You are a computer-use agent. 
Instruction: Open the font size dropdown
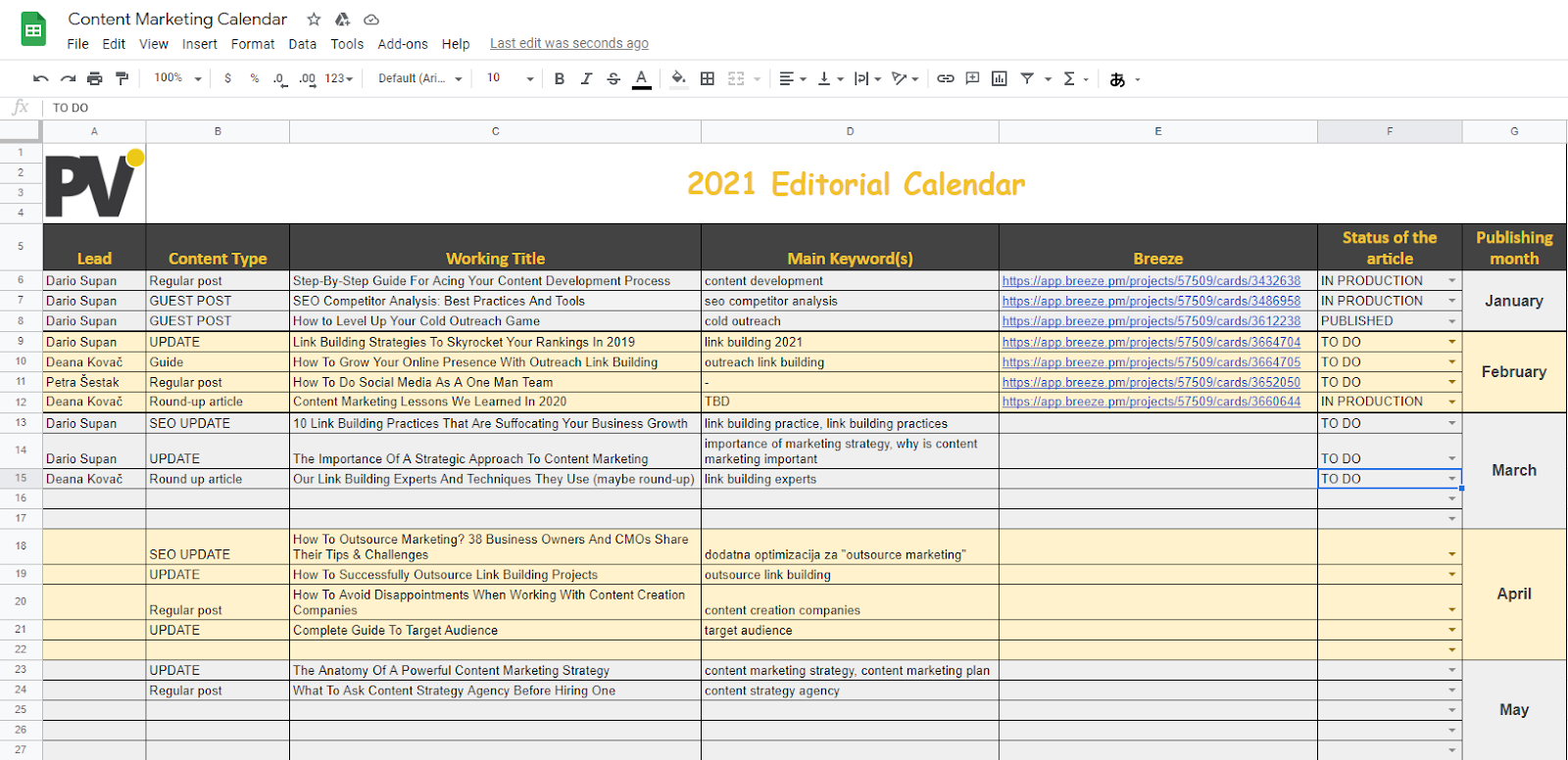(510, 78)
